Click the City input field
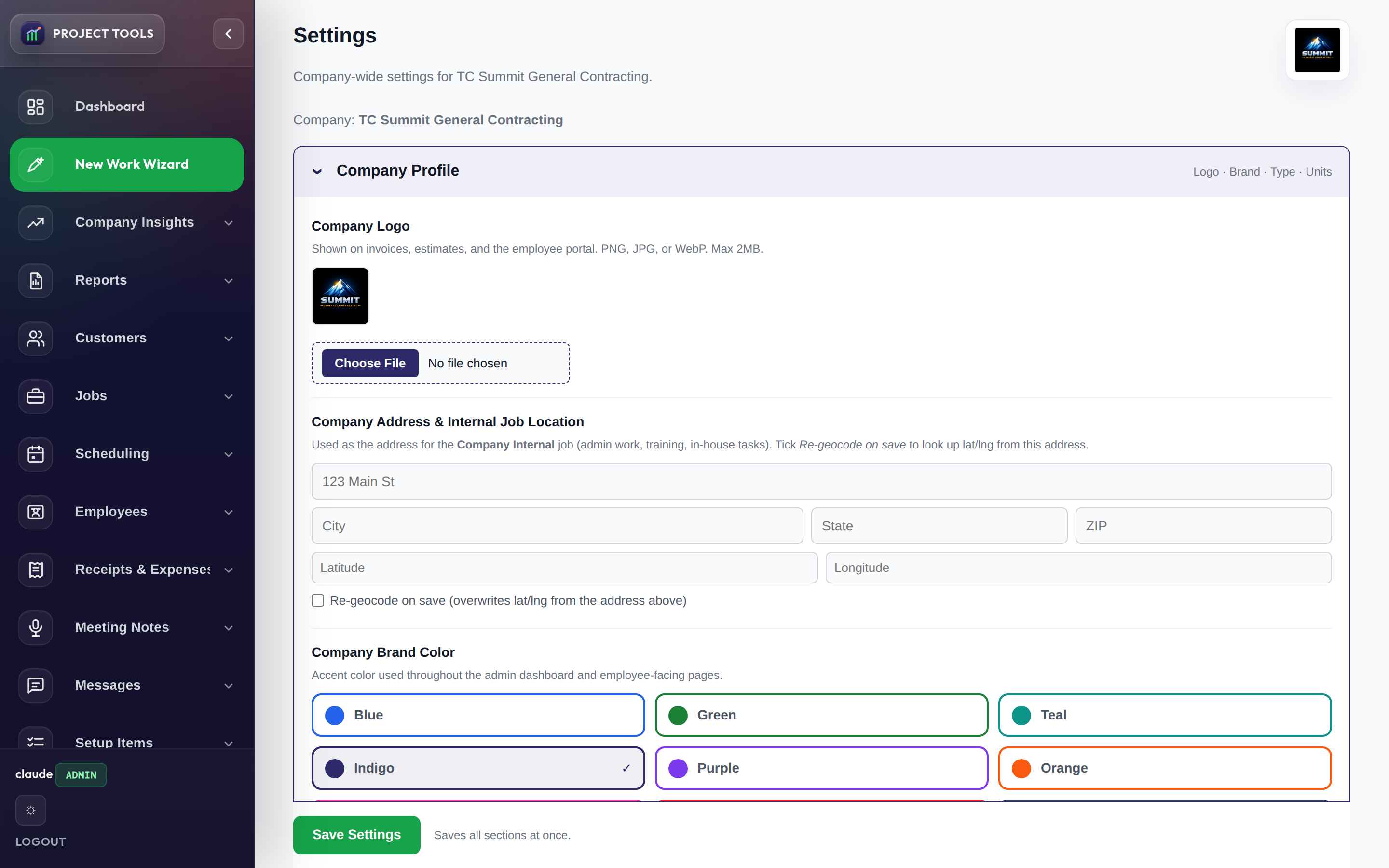 pyautogui.click(x=557, y=526)
